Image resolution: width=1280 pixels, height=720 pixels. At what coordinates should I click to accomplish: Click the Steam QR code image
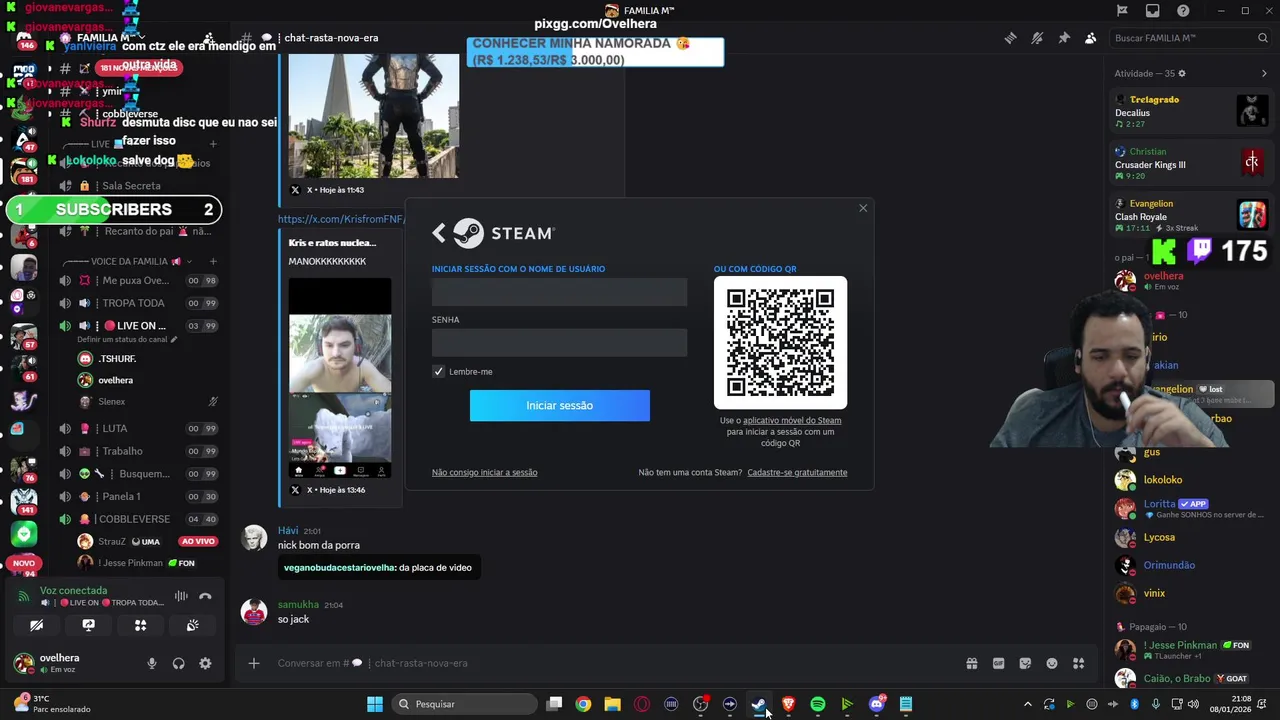780,342
